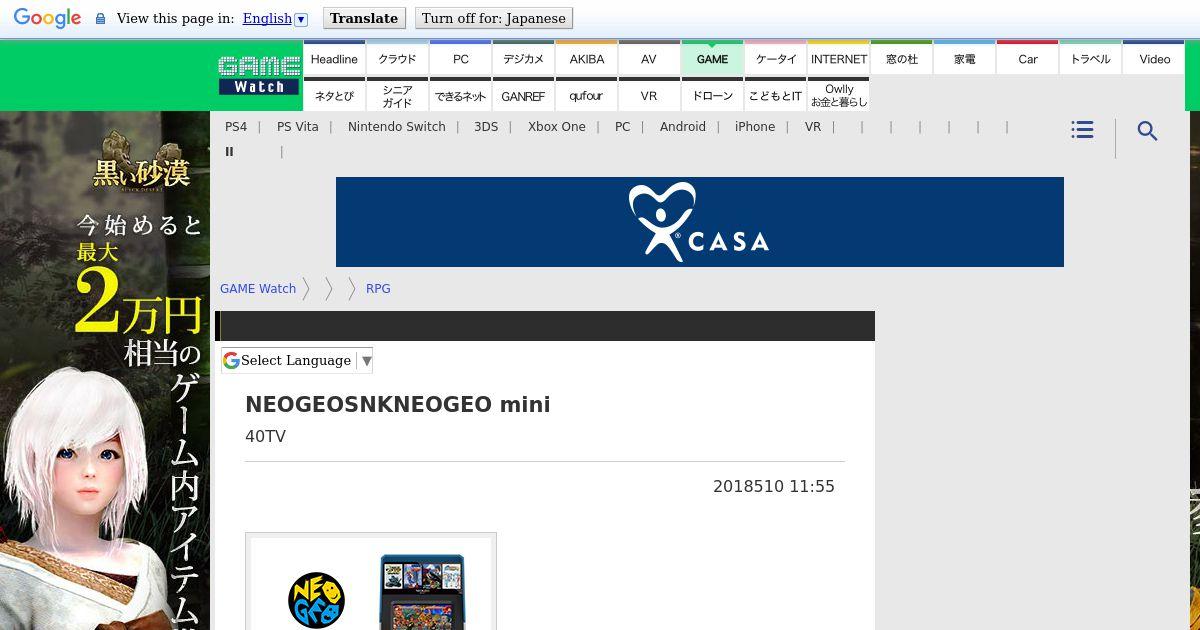Open the トラベル tab
The height and width of the screenshot is (630, 1200).
click(x=1090, y=59)
